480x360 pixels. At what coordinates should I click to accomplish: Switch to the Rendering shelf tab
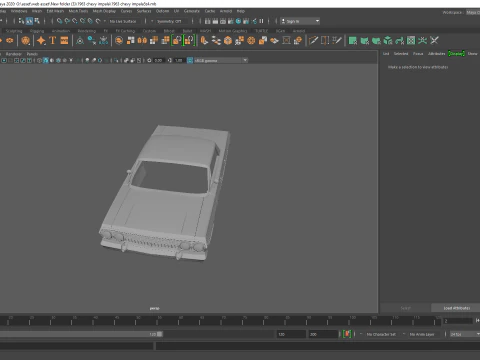tap(87, 31)
